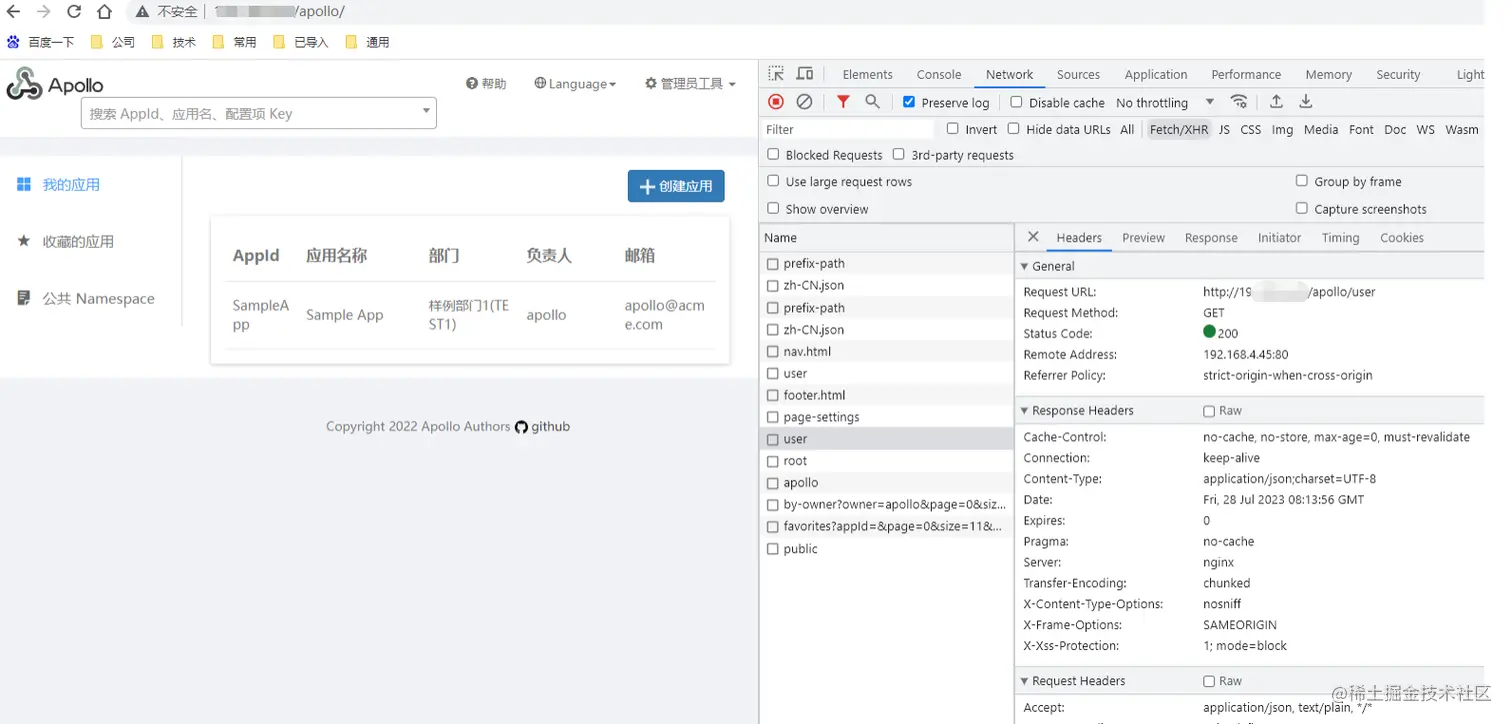Collapse the Response Headers section
The height and width of the screenshot is (724, 1512).
tap(1023, 410)
